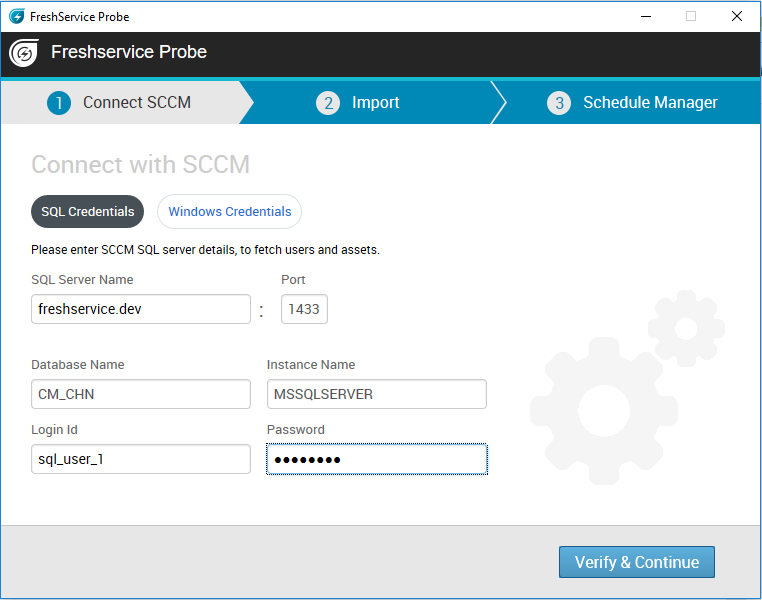The width and height of the screenshot is (762, 600).
Task: Click the 'SQL Server Name' label
Action: coord(82,280)
